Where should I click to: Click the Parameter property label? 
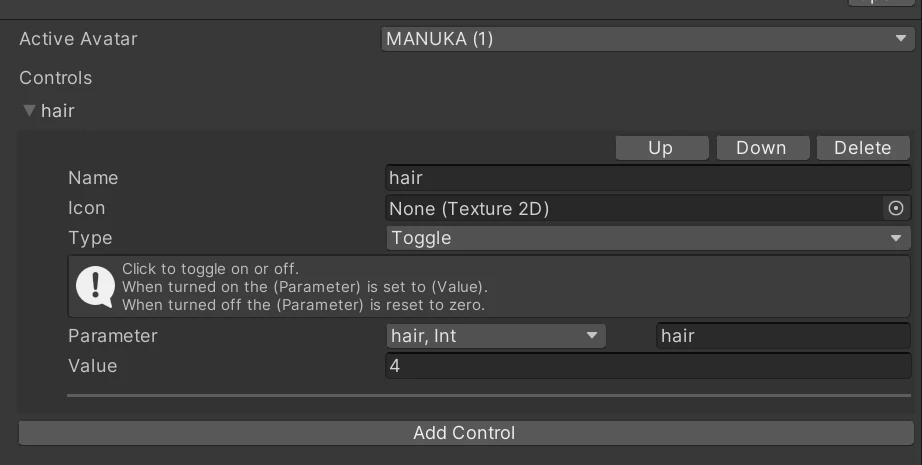[x=113, y=336]
